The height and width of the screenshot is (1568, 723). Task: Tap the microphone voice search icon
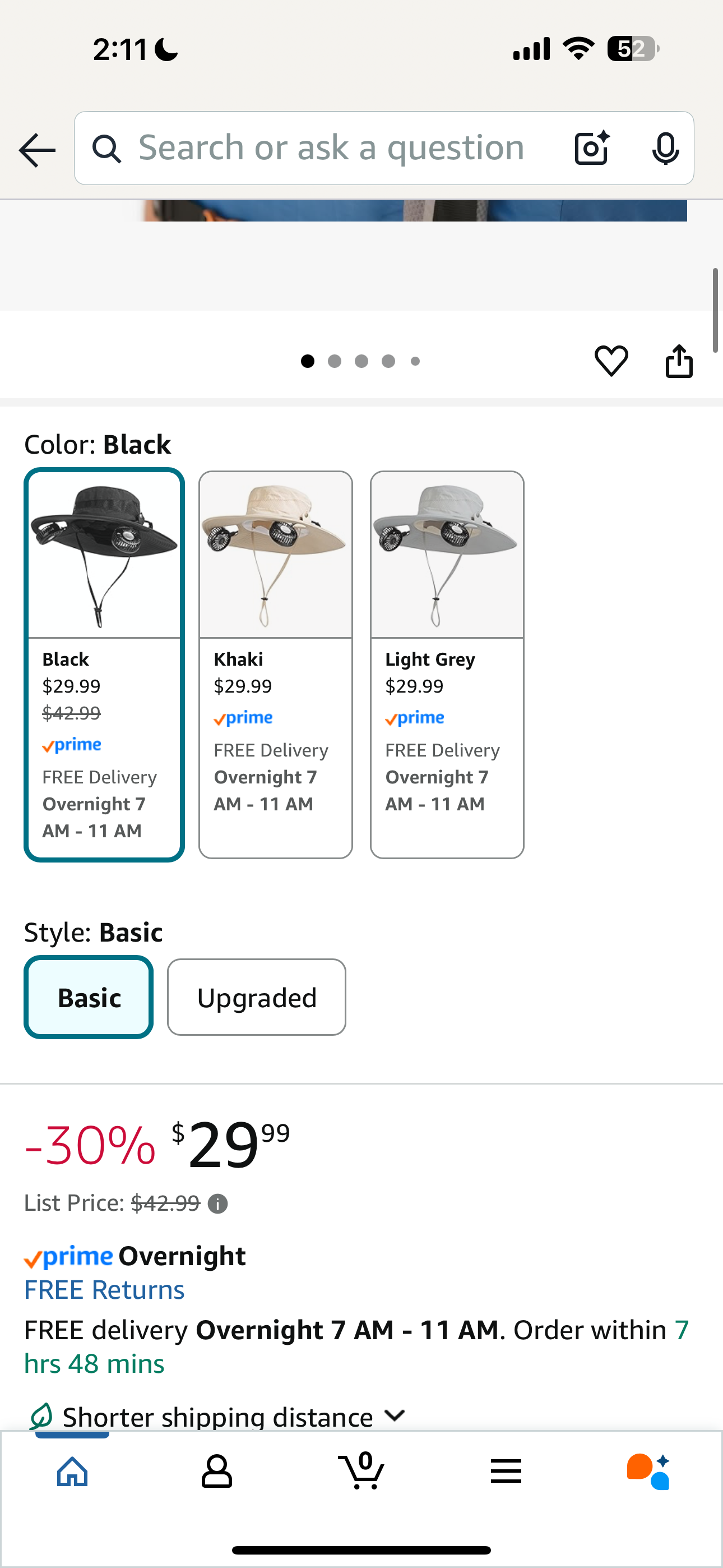pos(665,148)
